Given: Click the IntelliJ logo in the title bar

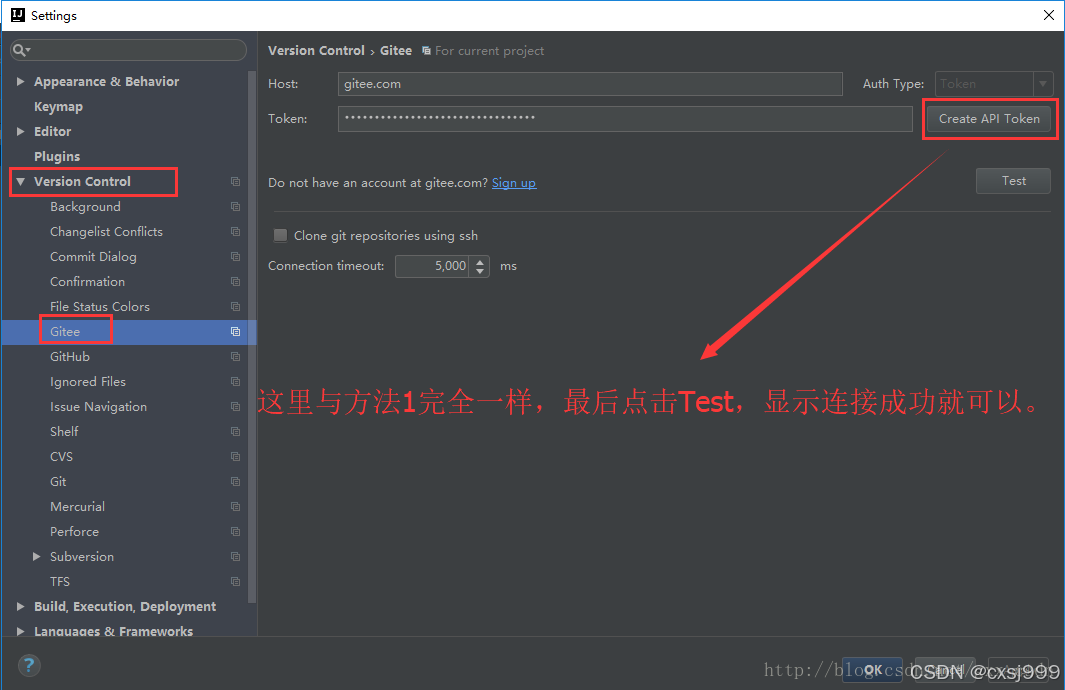Looking at the screenshot, I should point(18,15).
